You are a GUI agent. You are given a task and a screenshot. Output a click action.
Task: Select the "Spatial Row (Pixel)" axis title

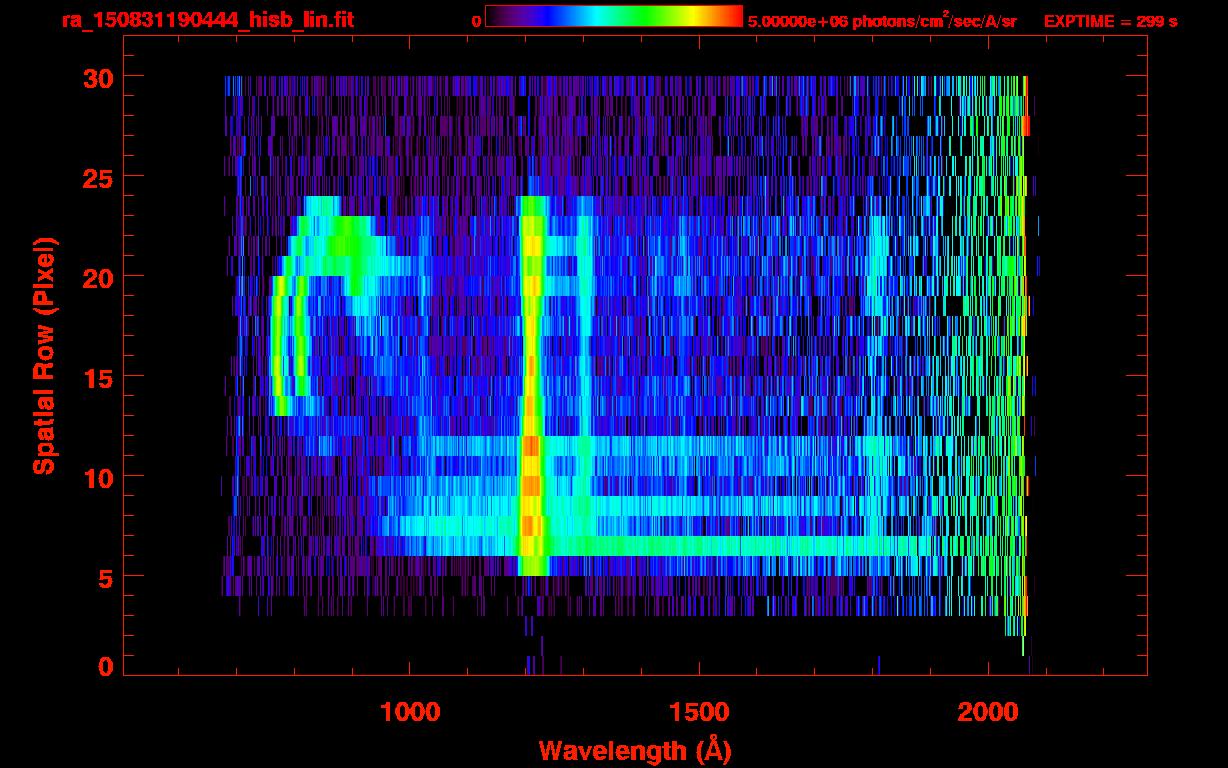[x=44, y=355]
